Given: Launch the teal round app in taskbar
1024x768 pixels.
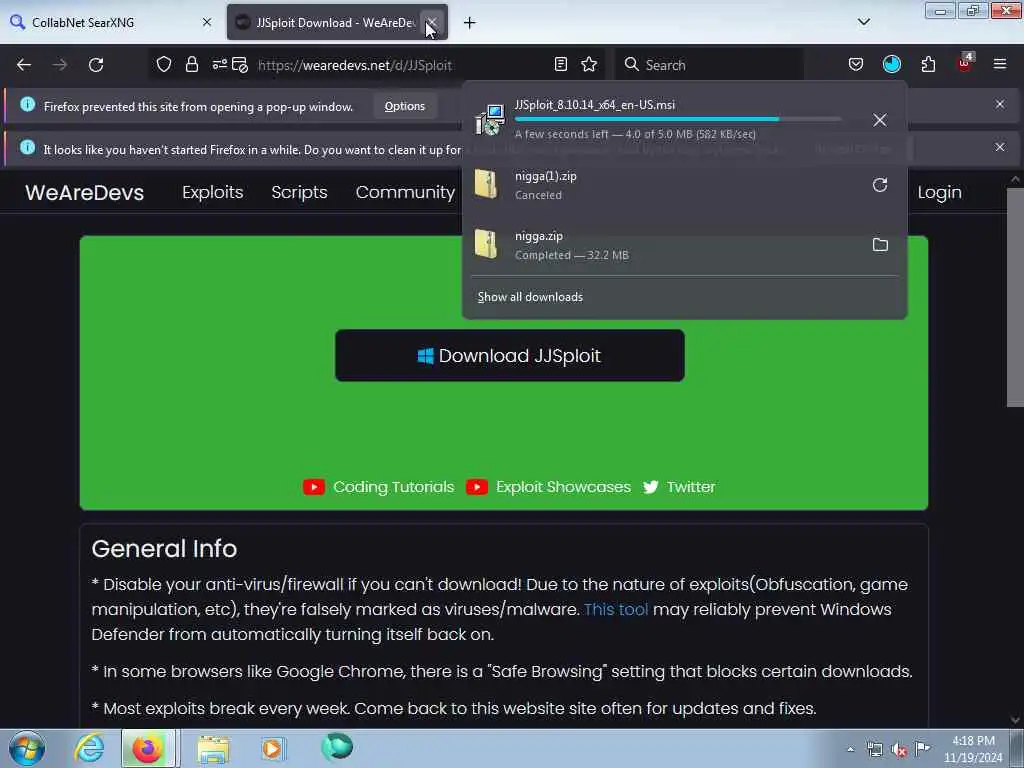Looking at the screenshot, I should [x=337, y=747].
